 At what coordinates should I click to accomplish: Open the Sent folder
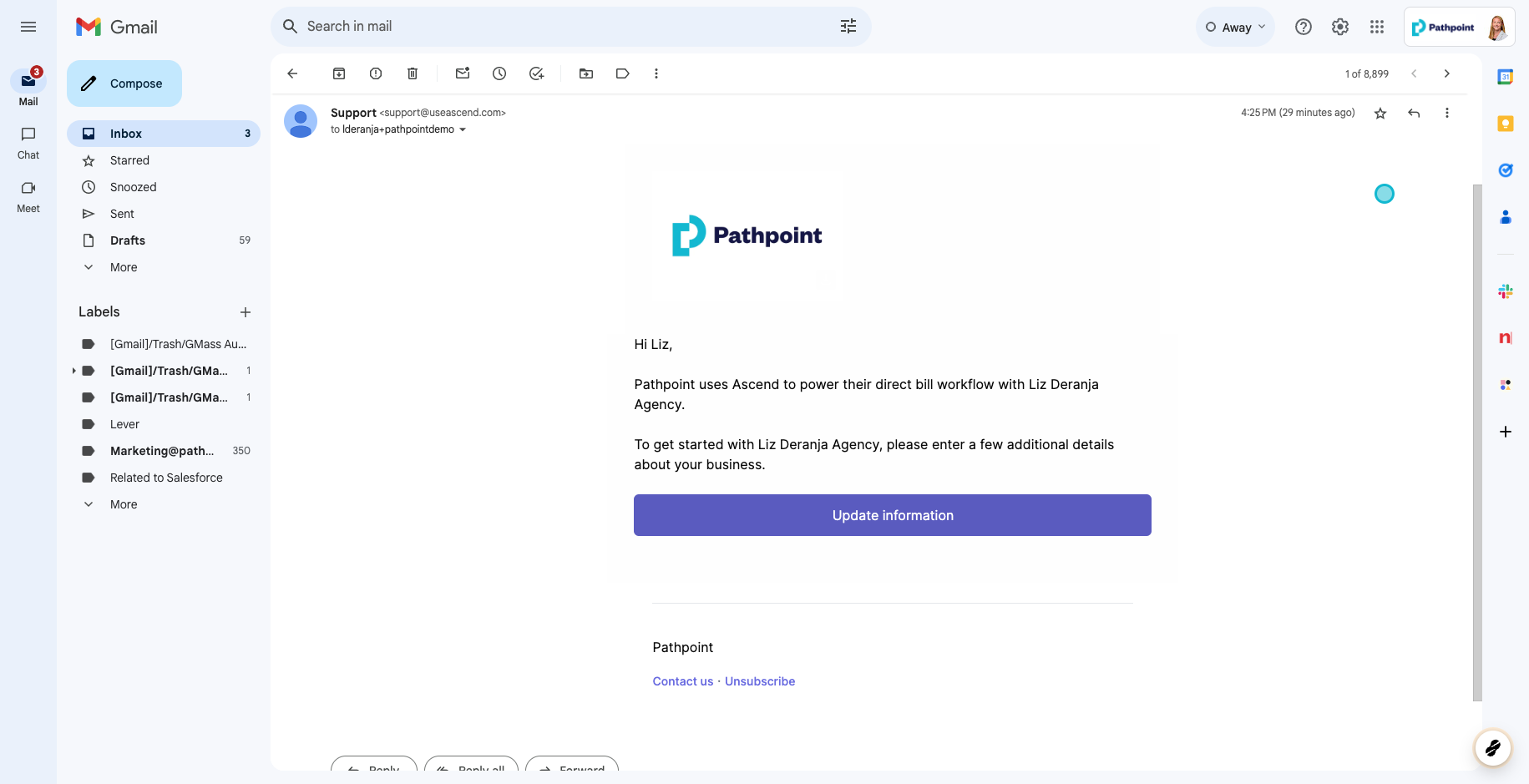click(122, 214)
